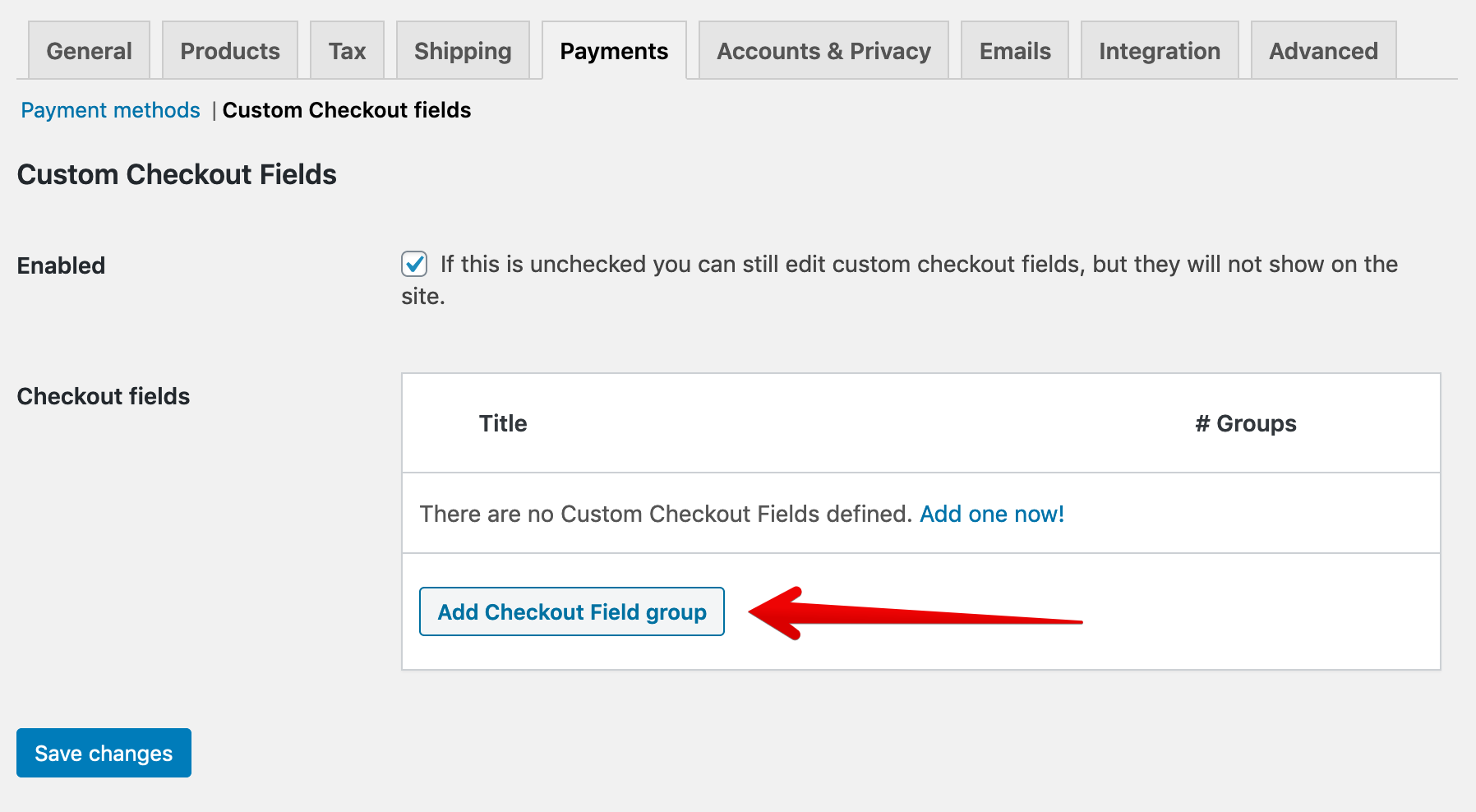The width and height of the screenshot is (1476, 812).
Task: Click the Enabled setting label
Action: (x=62, y=265)
